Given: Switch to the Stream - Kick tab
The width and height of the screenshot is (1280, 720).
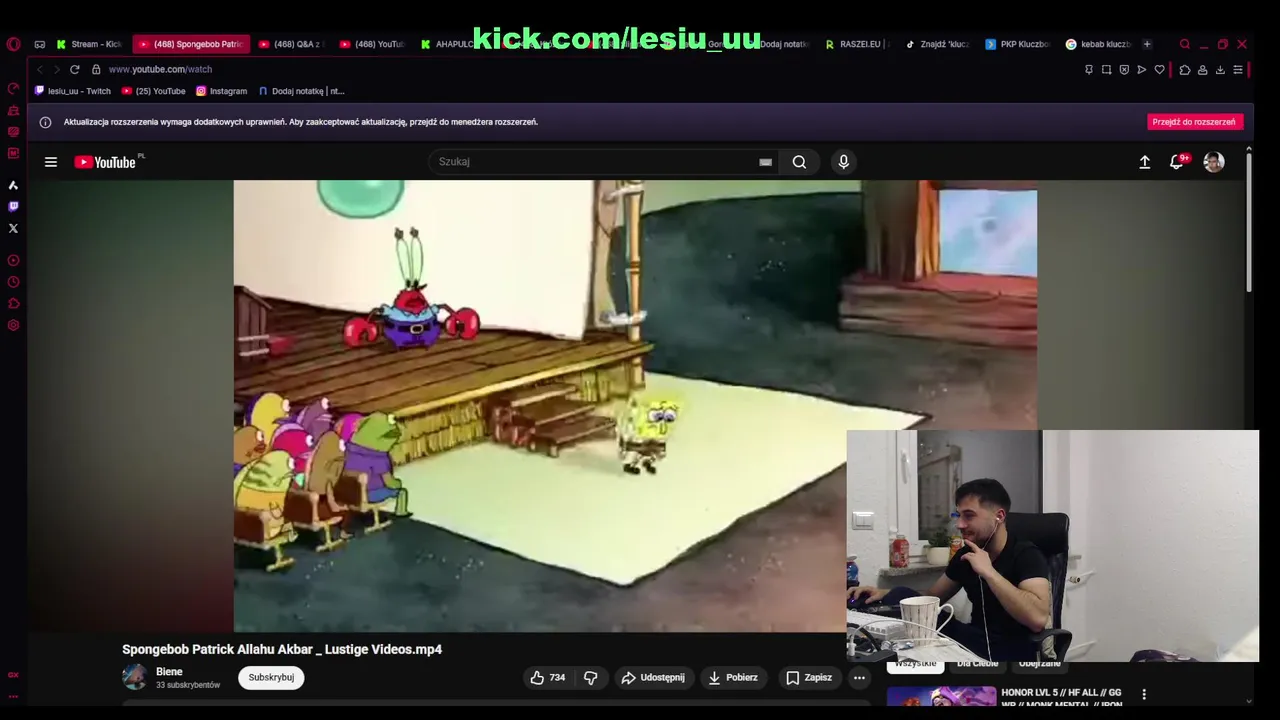Looking at the screenshot, I should click(89, 44).
